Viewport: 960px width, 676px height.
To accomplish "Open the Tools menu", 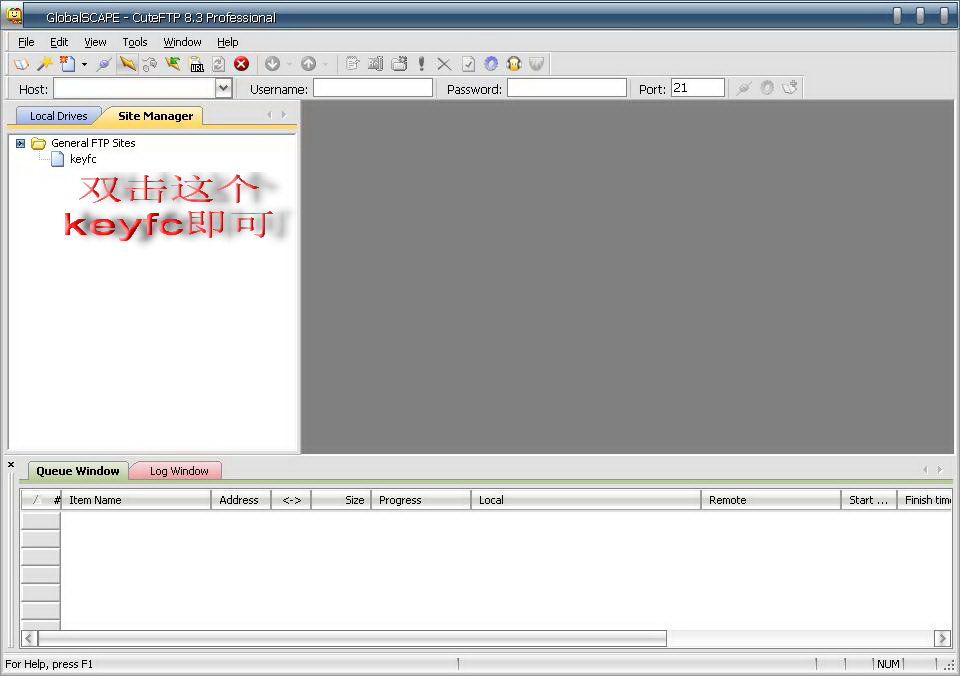I will click(134, 42).
